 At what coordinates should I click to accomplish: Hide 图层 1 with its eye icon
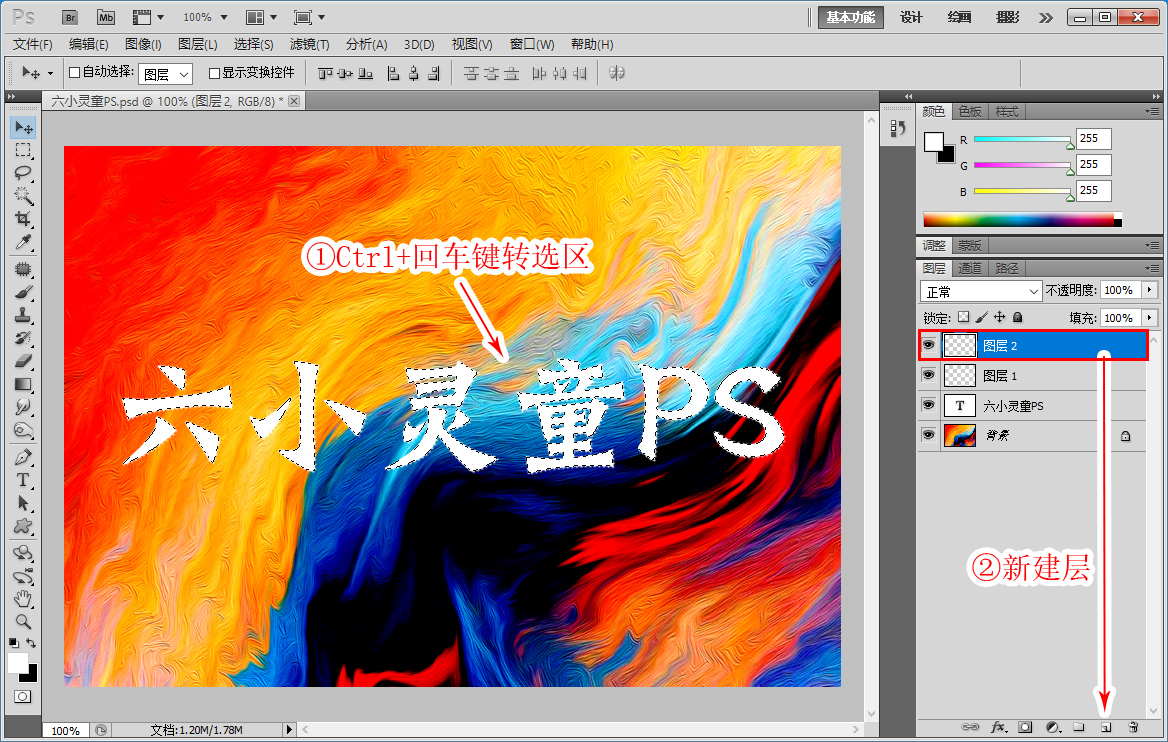click(x=928, y=375)
